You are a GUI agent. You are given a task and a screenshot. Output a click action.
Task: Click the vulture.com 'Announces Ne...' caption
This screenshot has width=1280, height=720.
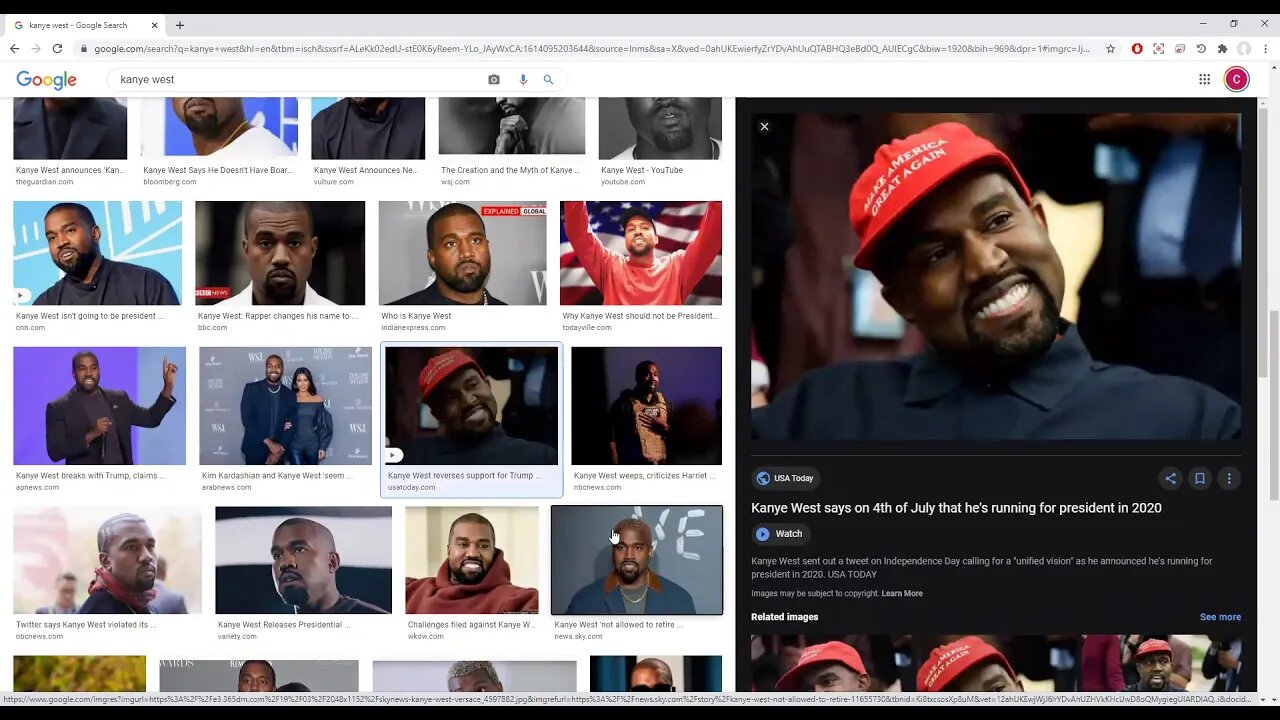[x=365, y=170]
